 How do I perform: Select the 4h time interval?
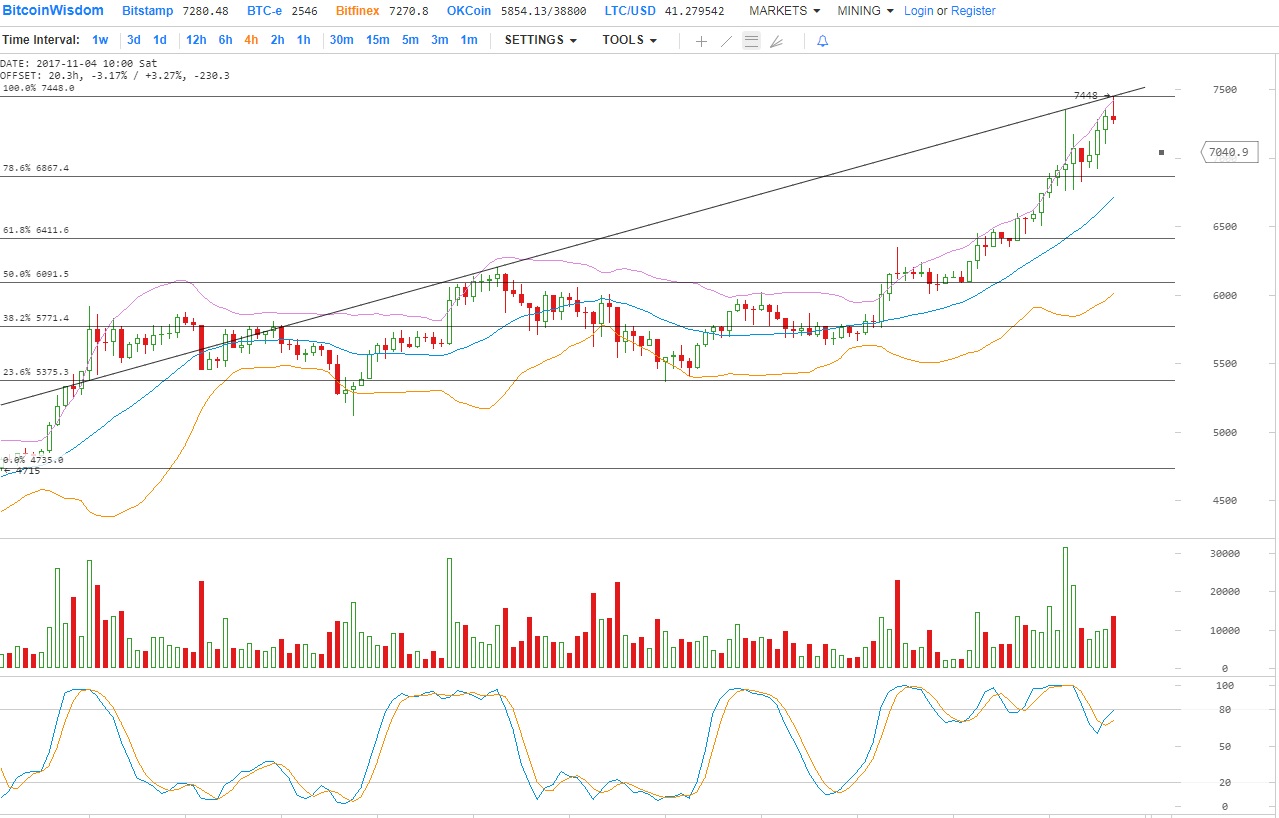(x=251, y=40)
